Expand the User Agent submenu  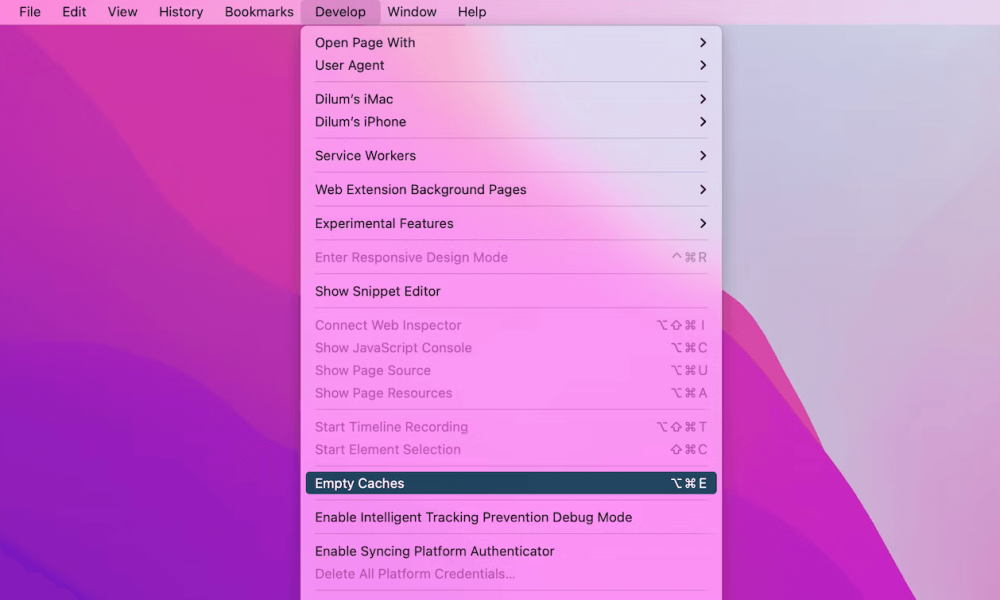(511, 66)
